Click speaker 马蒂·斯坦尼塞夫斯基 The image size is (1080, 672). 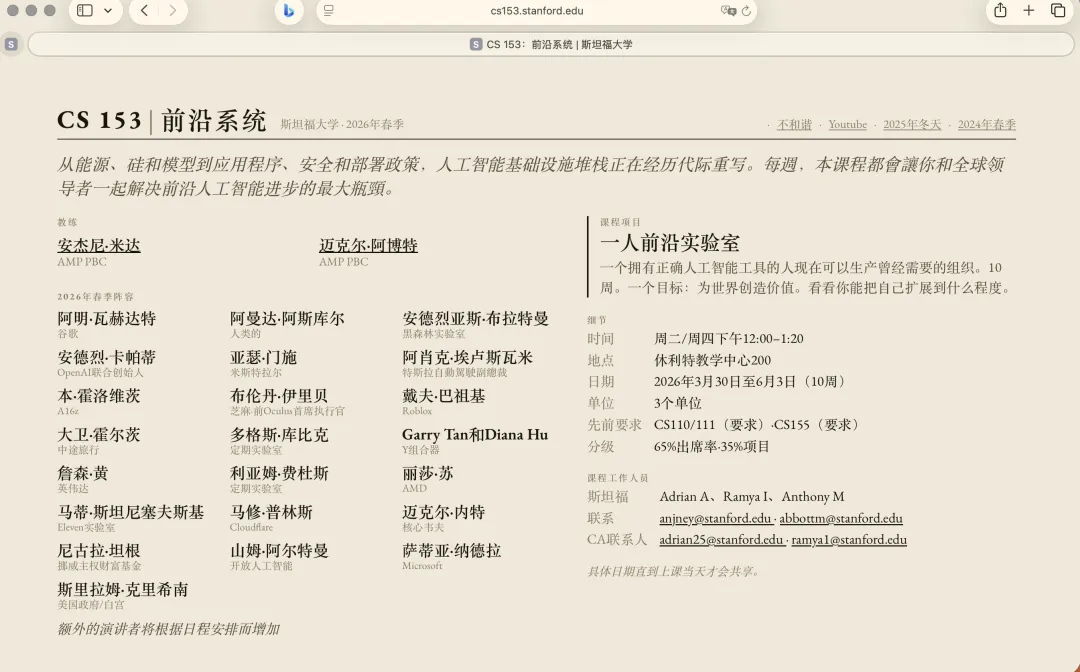pos(130,512)
